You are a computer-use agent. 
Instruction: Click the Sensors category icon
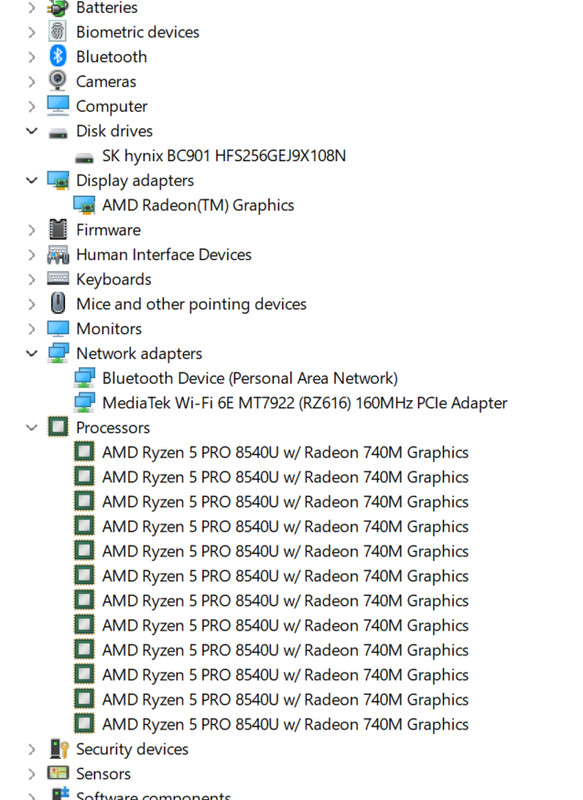[x=58, y=773]
